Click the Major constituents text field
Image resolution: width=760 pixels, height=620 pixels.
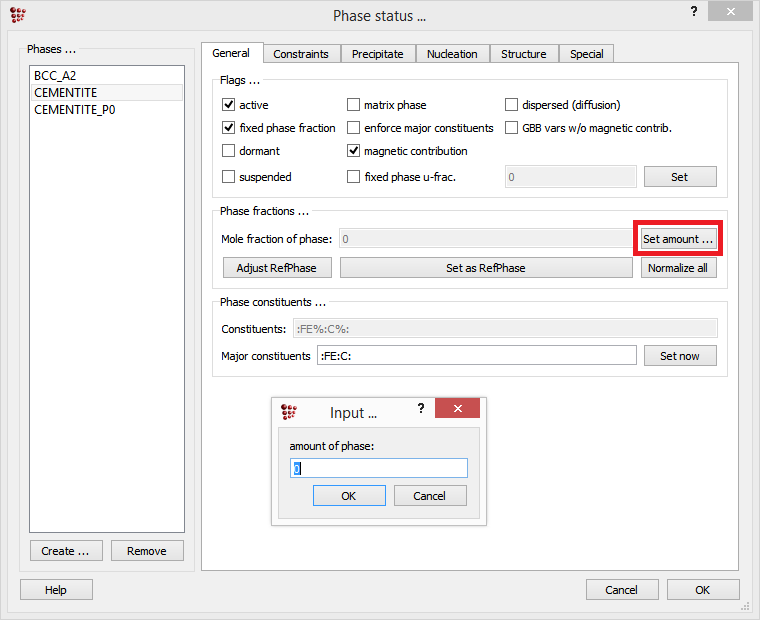tap(476, 356)
